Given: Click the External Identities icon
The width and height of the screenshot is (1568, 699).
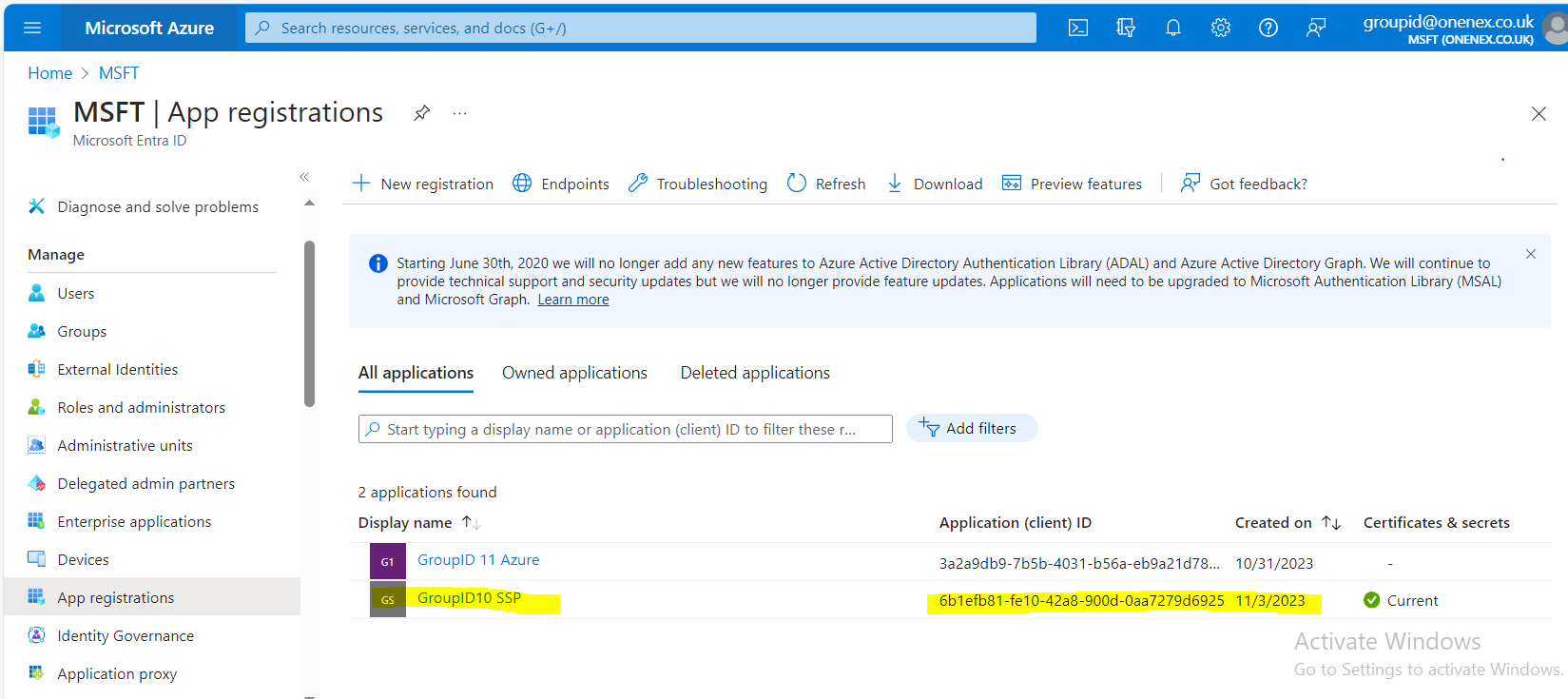Looking at the screenshot, I should pyautogui.click(x=36, y=369).
